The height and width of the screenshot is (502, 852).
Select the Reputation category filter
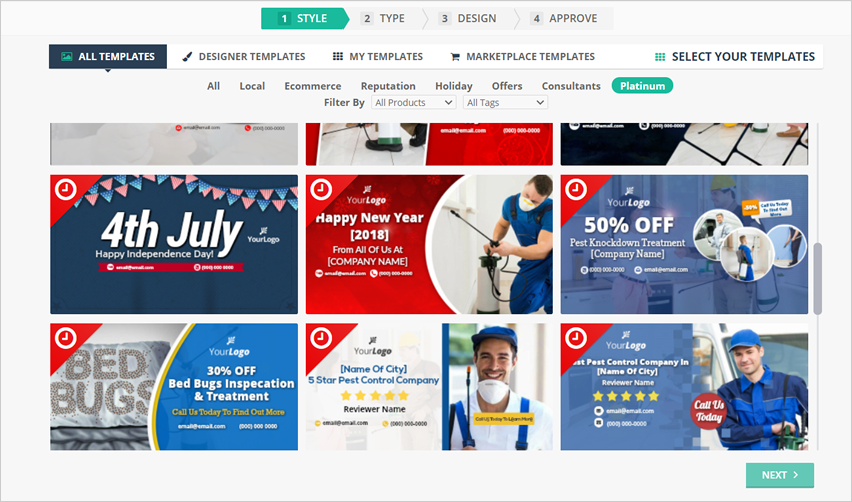(x=388, y=86)
